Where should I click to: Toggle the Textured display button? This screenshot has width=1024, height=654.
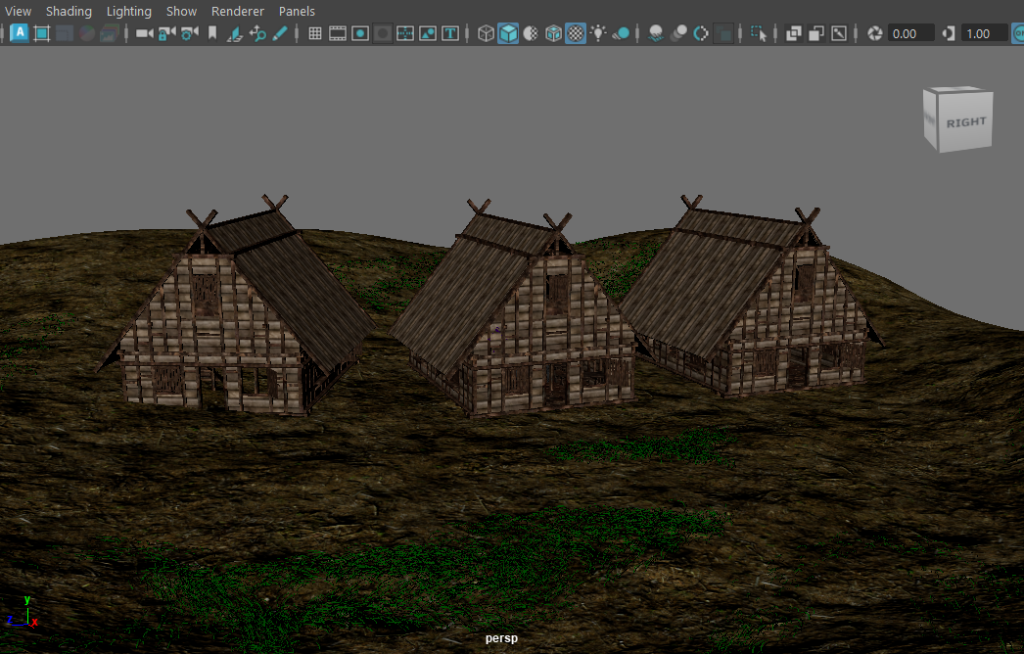tap(576, 33)
